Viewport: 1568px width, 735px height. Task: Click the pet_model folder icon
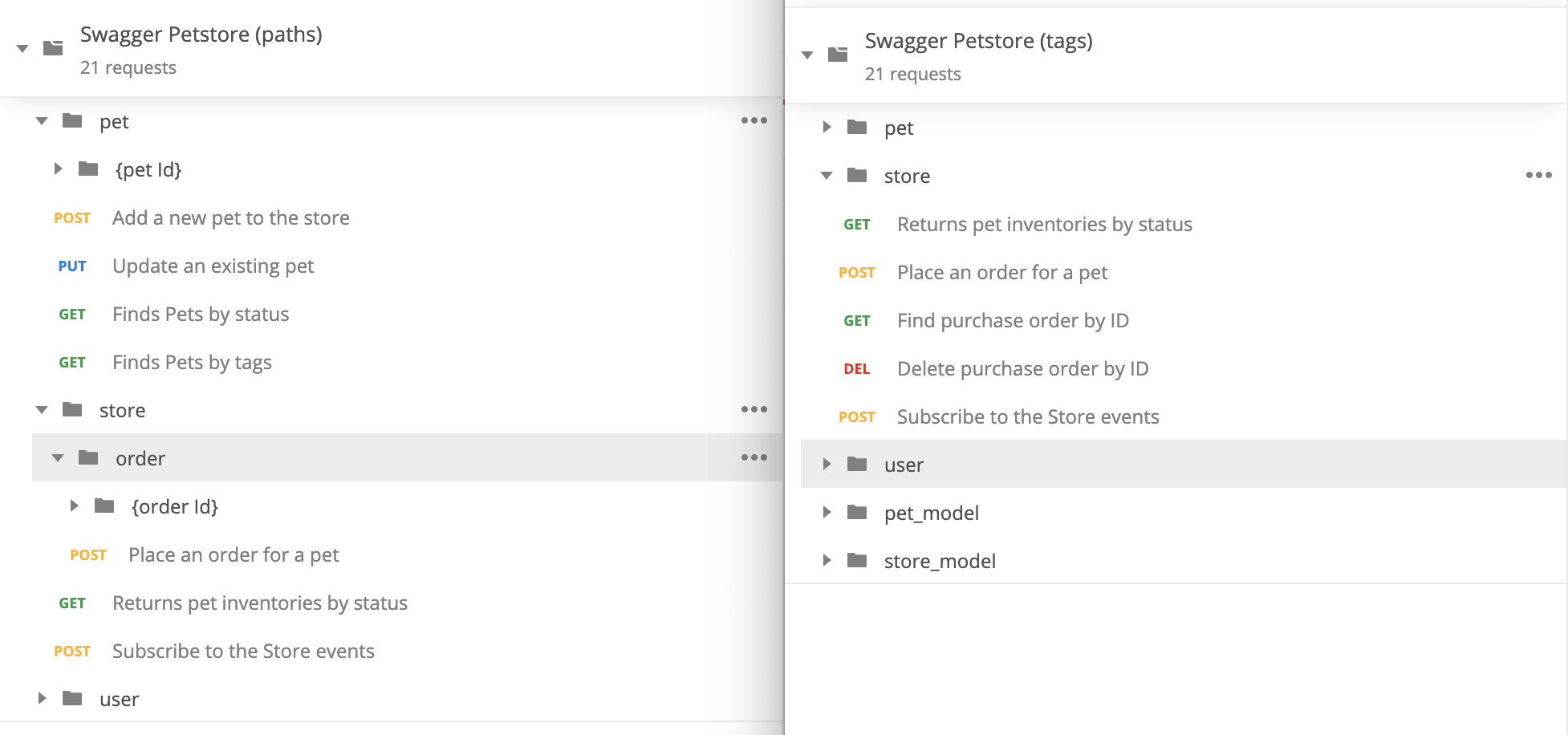[x=857, y=512]
